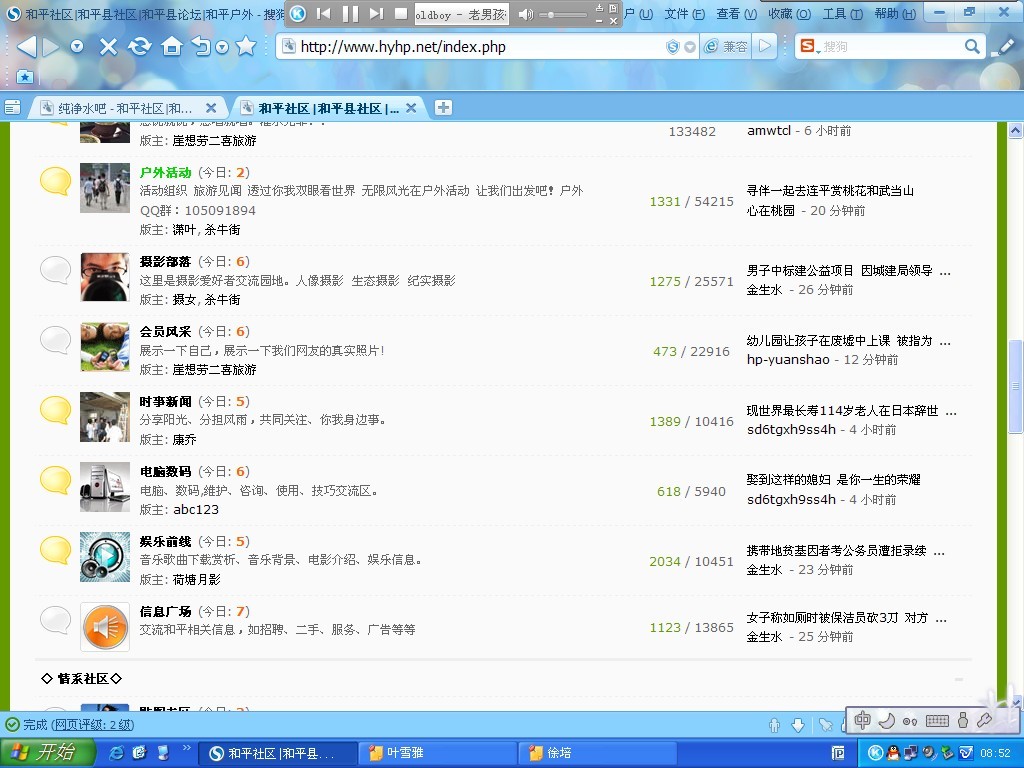Image resolution: width=1024 pixels, height=768 pixels.
Task: Open the 徐培 folder on taskbar
Action: (x=597, y=753)
